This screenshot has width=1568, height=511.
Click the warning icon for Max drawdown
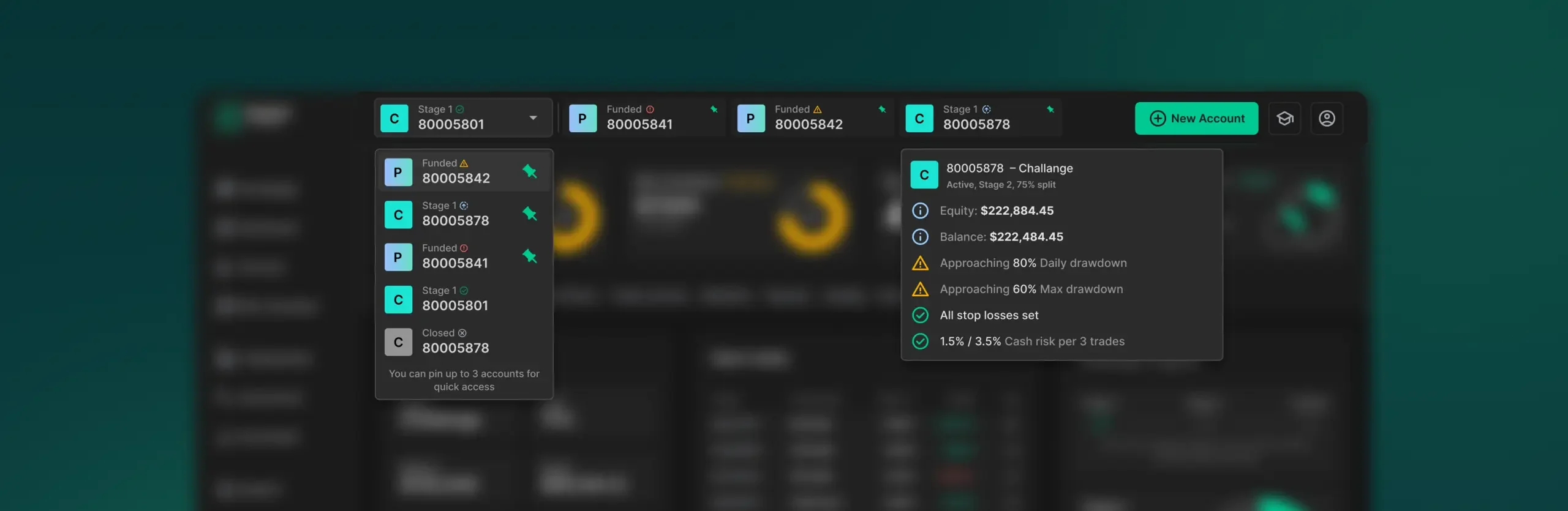[920, 289]
